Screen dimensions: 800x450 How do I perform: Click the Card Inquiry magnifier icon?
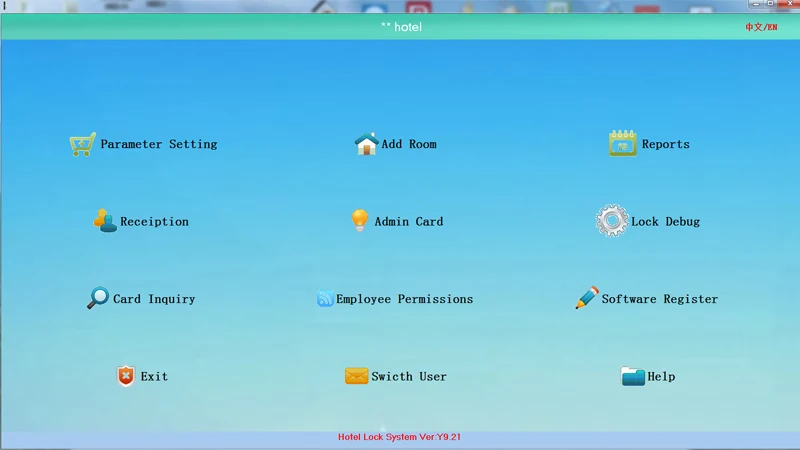click(x=98, y=297)
